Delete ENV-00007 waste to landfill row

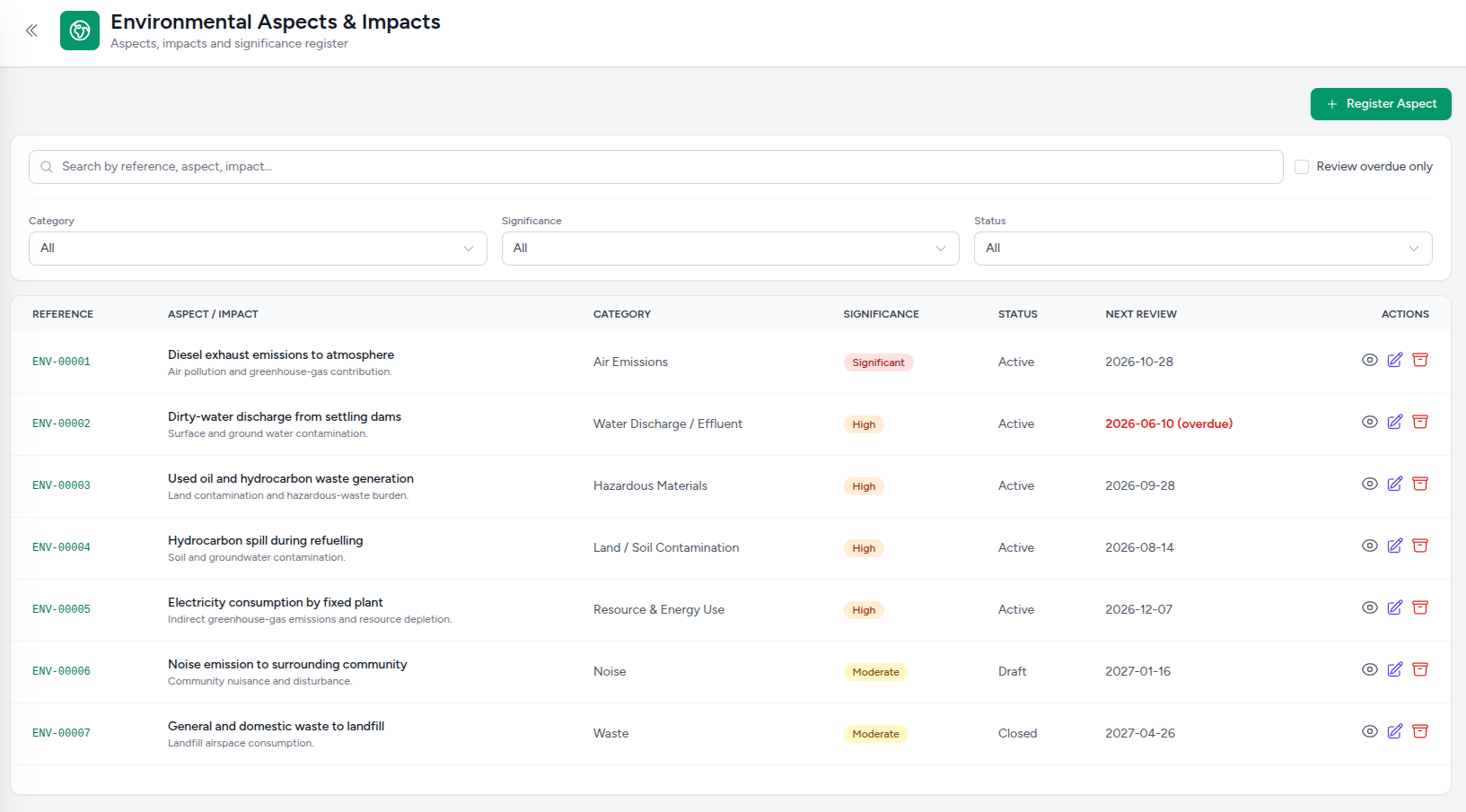(1419, 731)
